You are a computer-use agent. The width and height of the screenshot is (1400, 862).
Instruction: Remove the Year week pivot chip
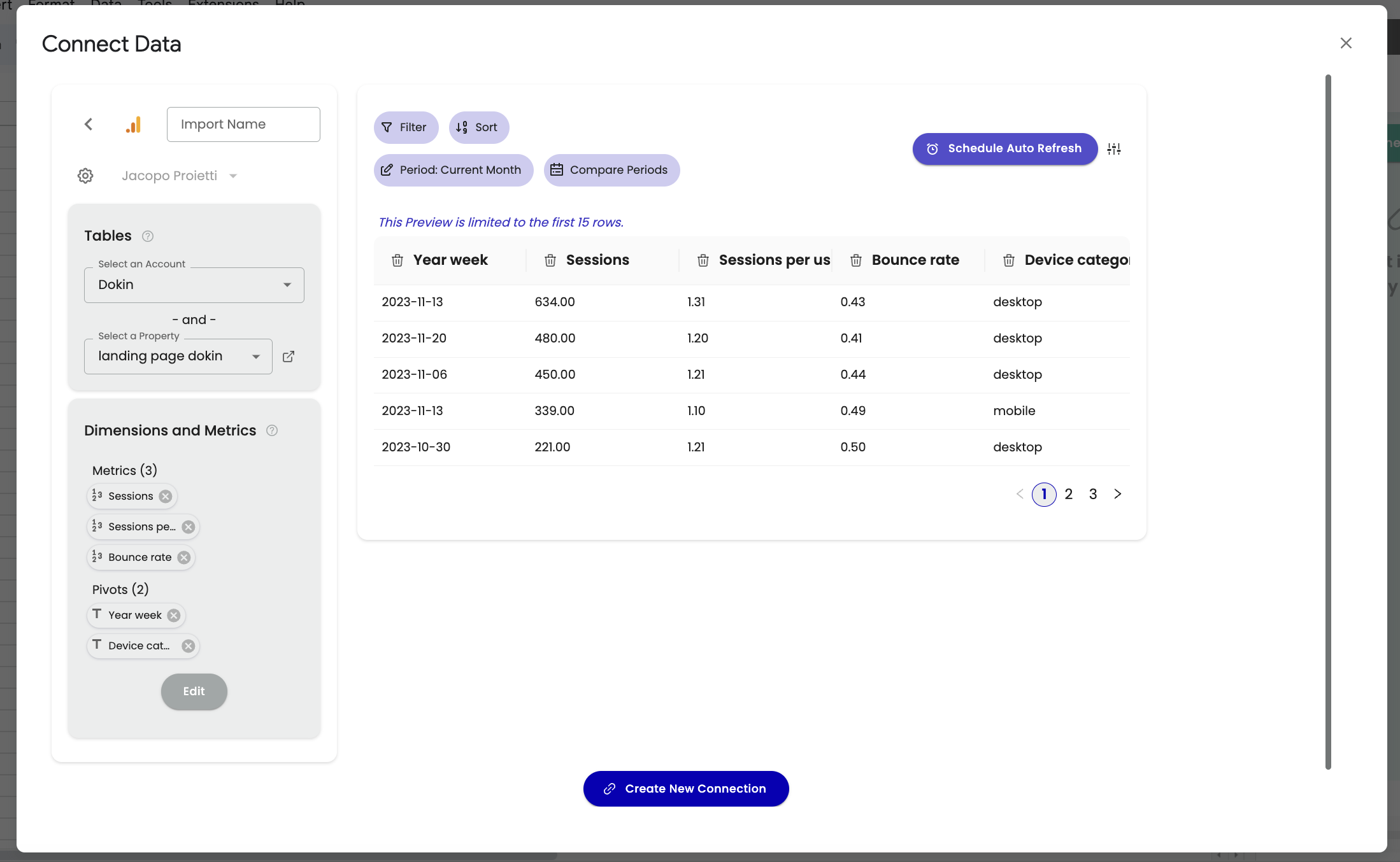pos(174,616)
